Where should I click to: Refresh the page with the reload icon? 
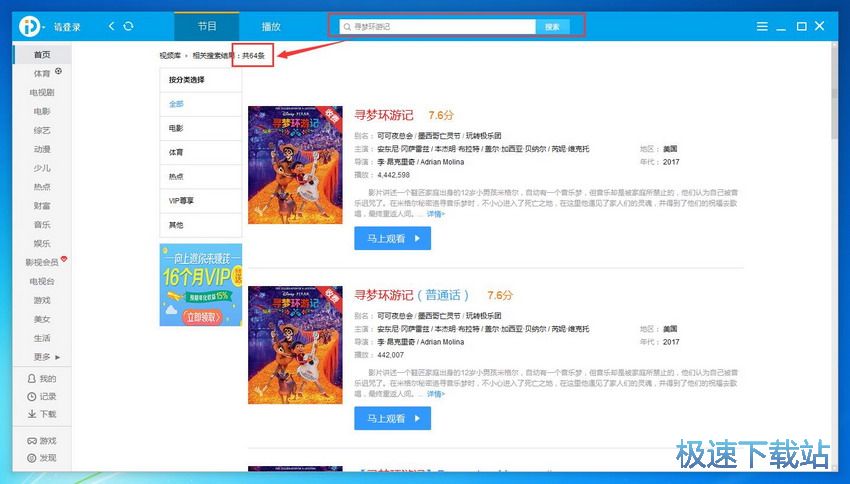click(128, 25)
